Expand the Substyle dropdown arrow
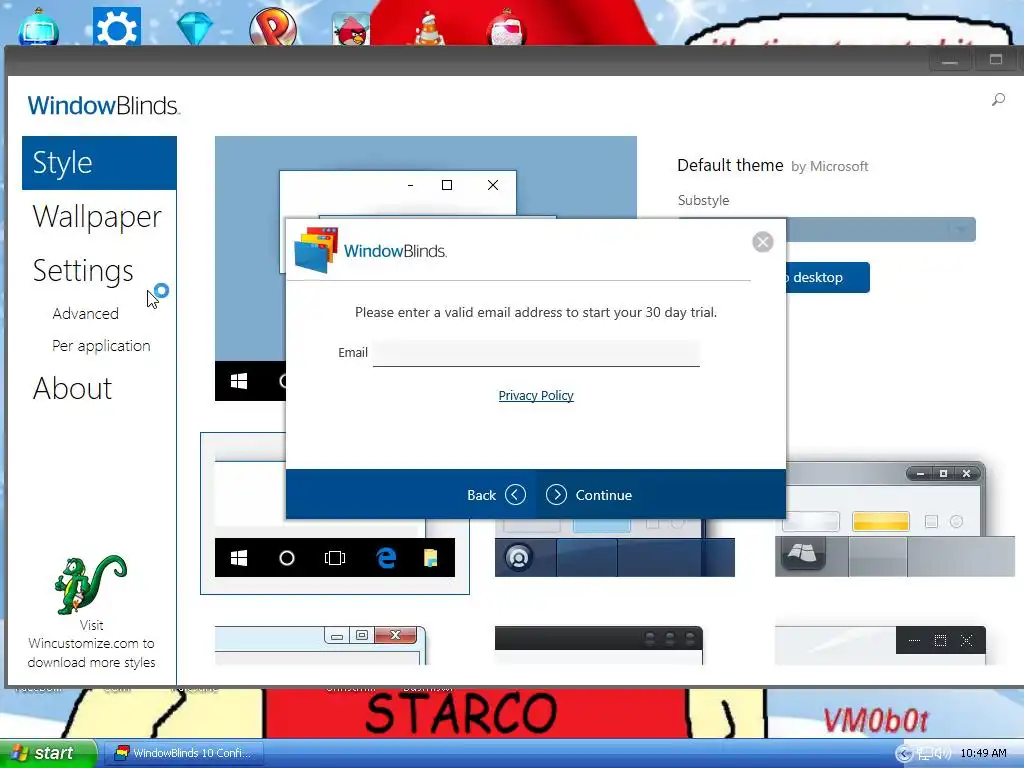This screenshot has width=1024, height=768. 961,229
